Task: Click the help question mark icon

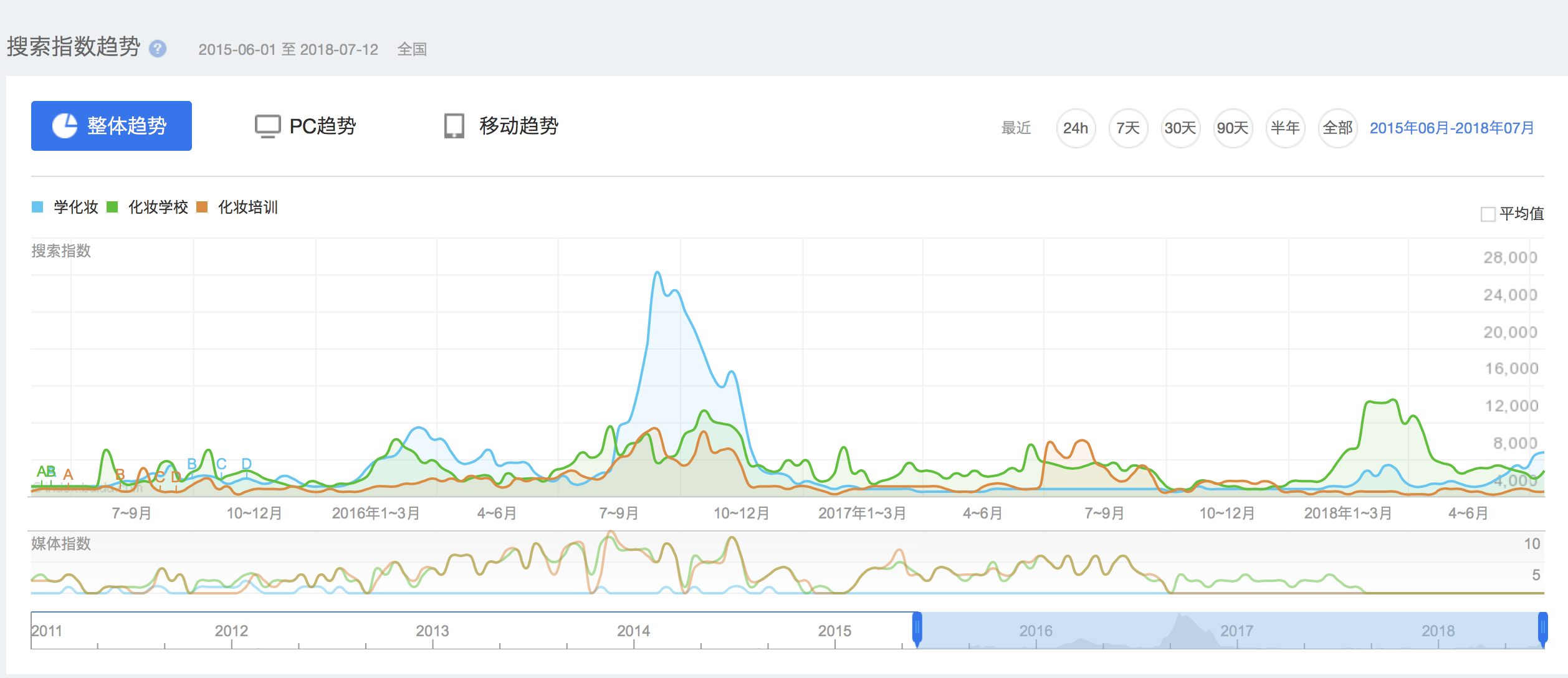Action: pos(158,49)
